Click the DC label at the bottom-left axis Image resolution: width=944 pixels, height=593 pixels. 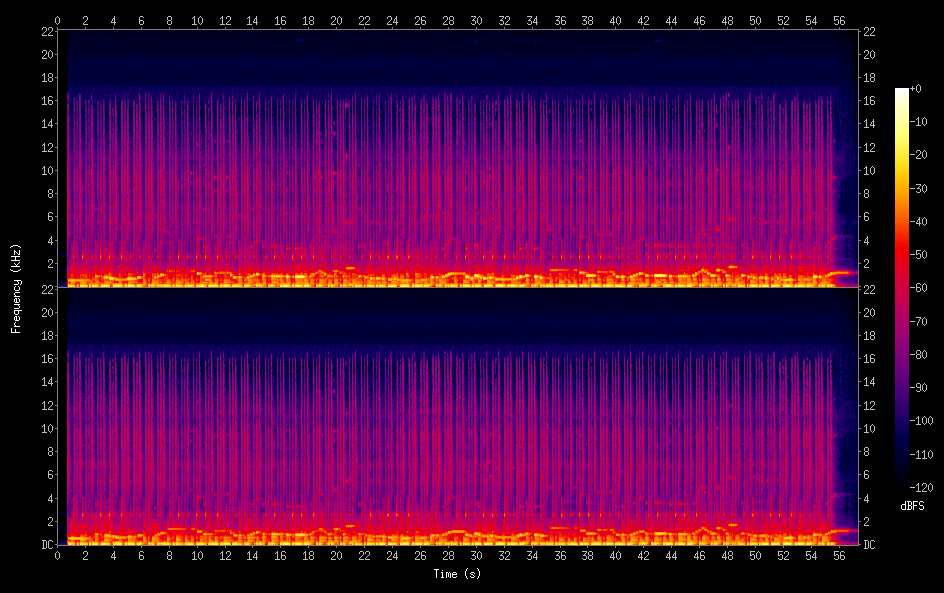45,545
